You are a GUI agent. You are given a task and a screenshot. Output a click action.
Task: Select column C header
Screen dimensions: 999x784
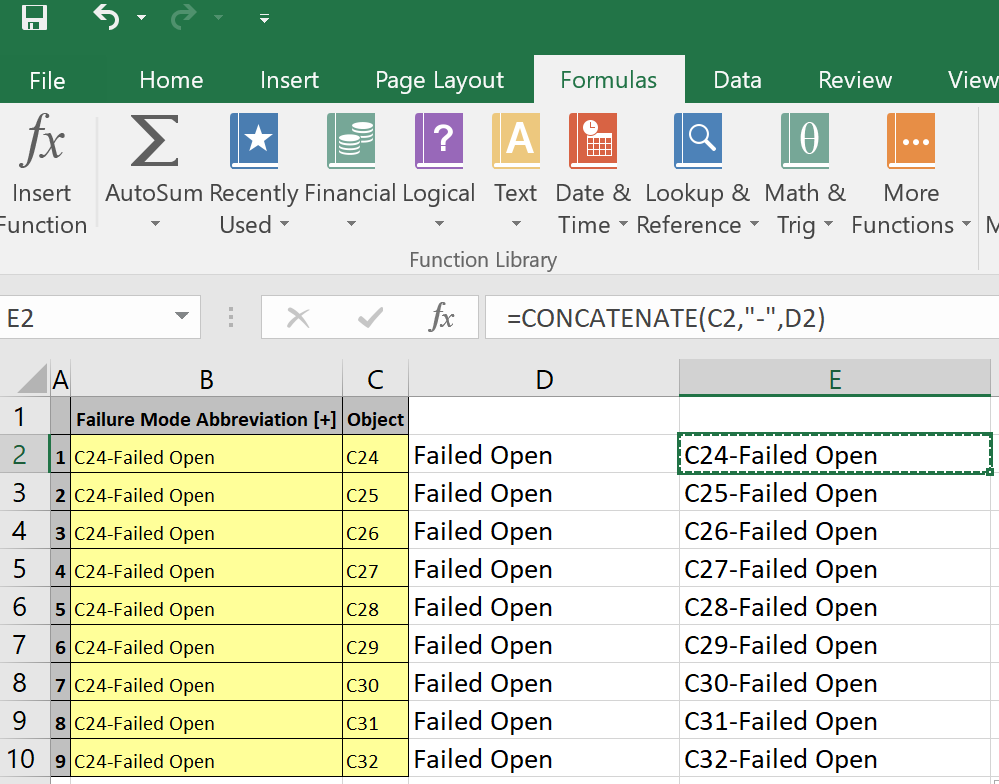(x=375, y=380)
